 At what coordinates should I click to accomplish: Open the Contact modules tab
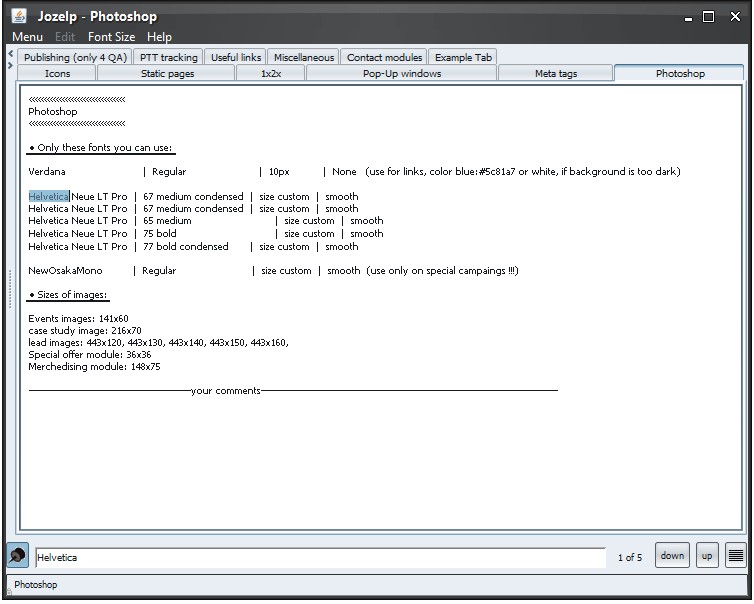(384, 57)
